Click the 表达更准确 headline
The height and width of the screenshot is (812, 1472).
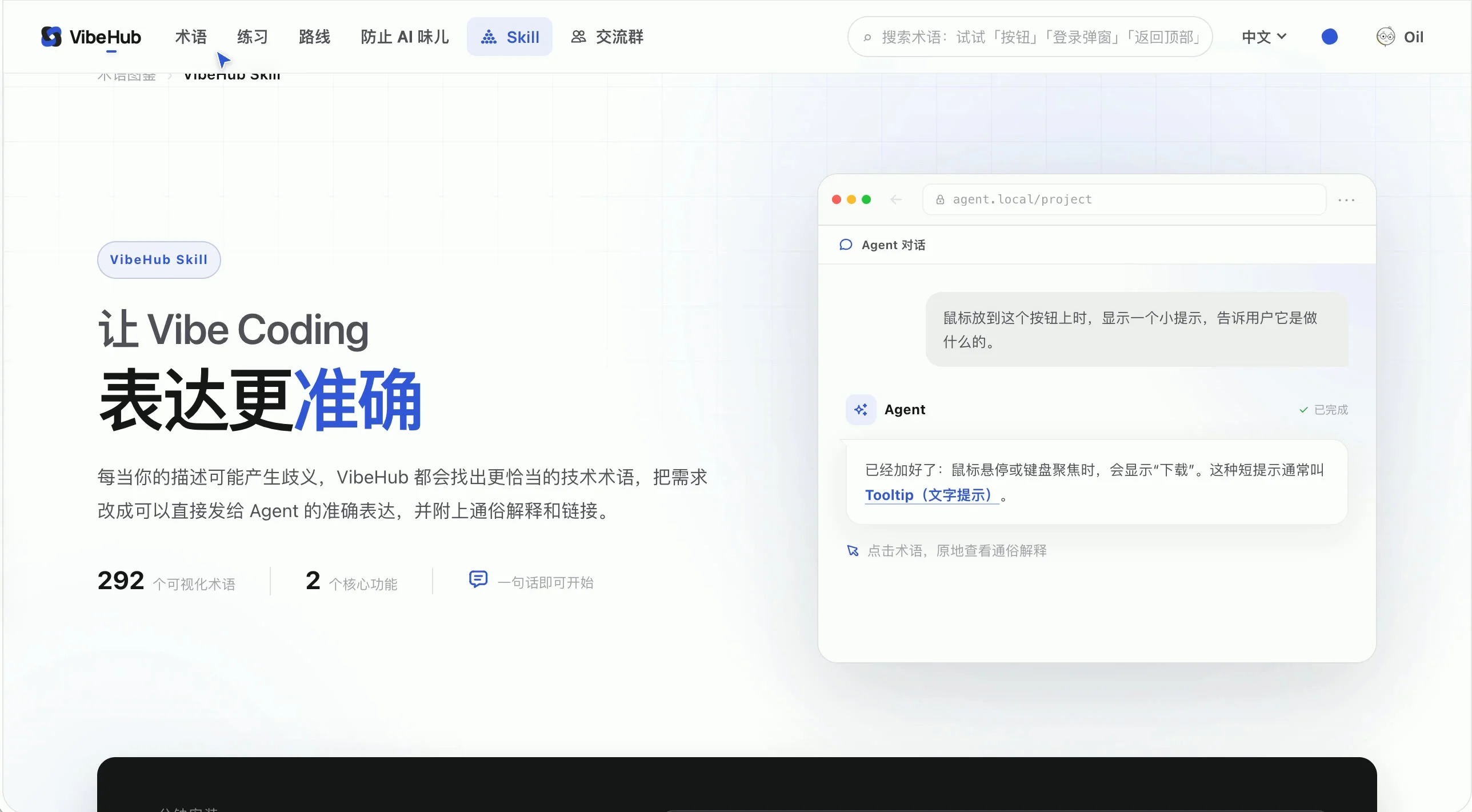(x=260, y=400)
